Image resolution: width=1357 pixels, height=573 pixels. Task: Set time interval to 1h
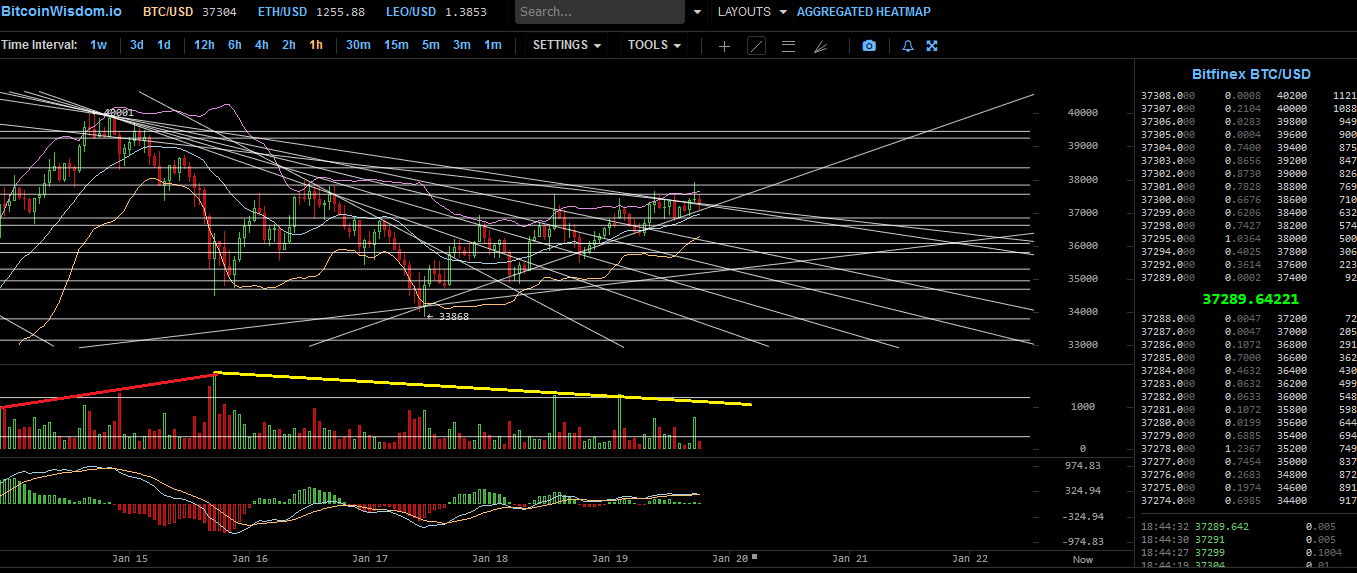pos(316,45)
